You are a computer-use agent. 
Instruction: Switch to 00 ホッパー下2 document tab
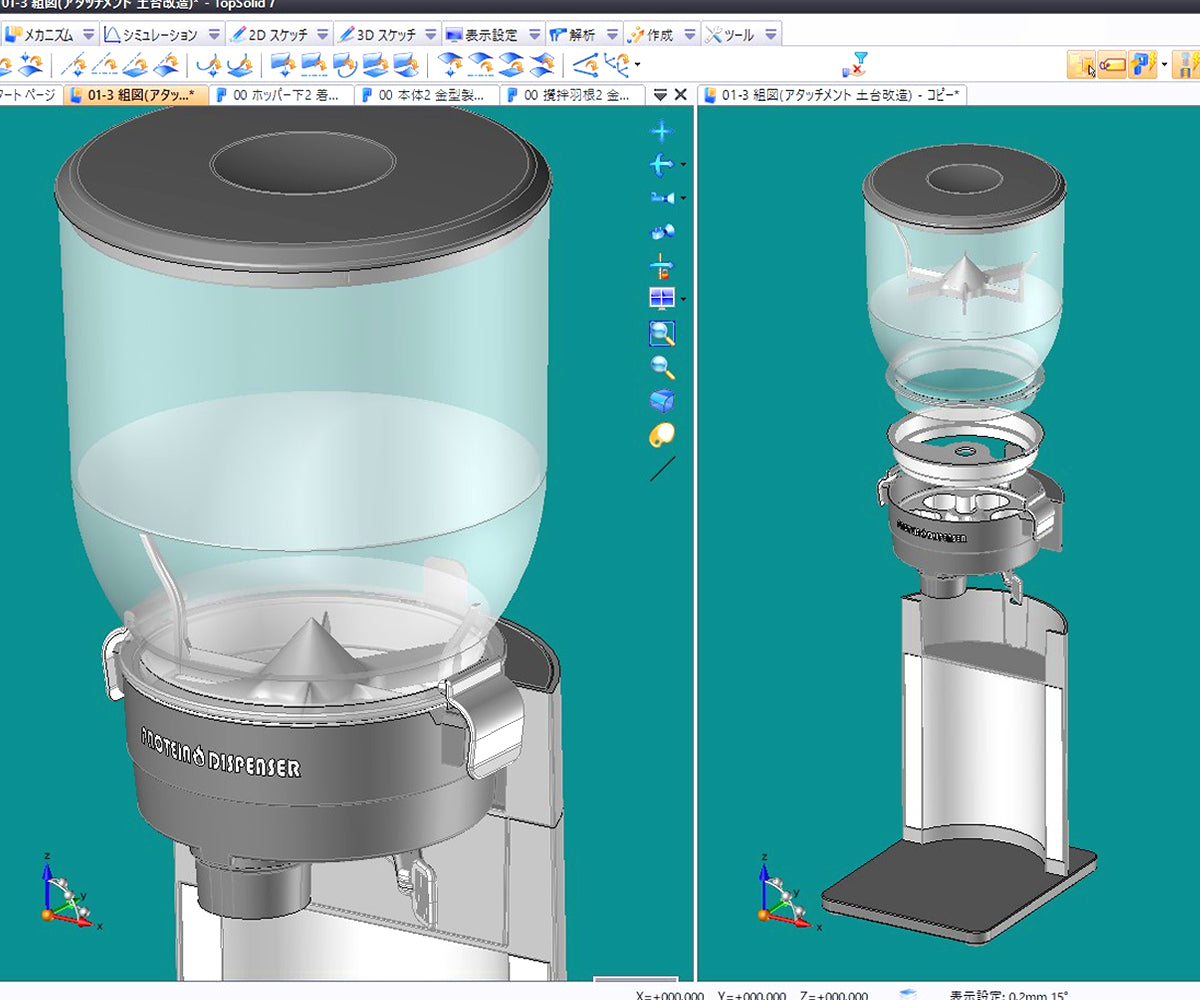coord(285,96)
